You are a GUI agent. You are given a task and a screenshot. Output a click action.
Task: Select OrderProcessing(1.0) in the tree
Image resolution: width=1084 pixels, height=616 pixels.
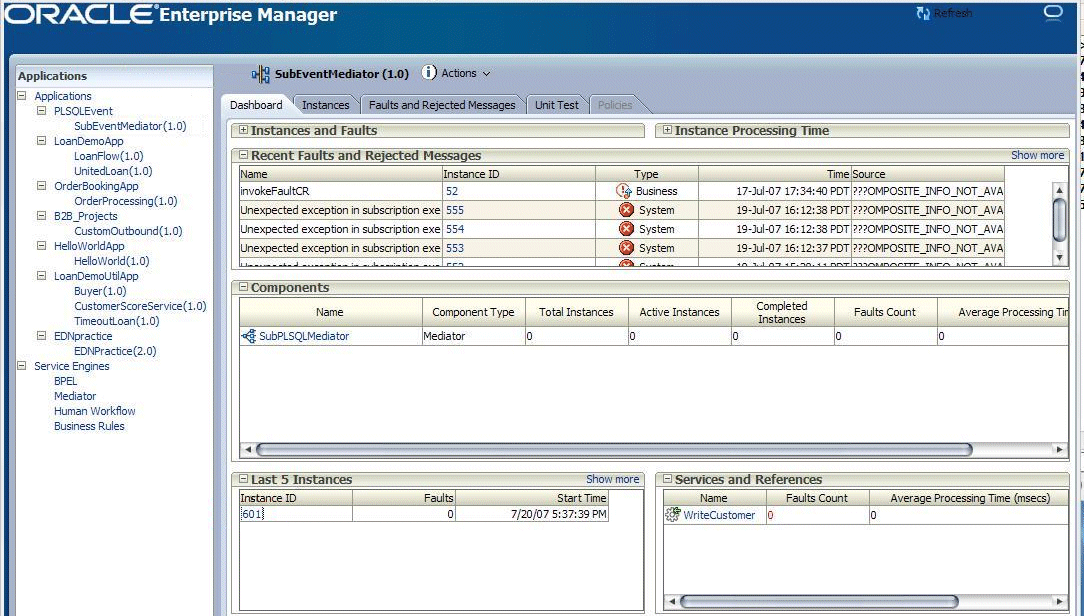125,200
